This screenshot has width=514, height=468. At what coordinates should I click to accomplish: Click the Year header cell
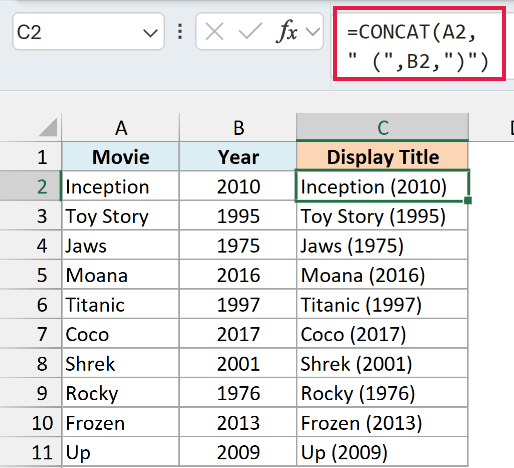238,157
